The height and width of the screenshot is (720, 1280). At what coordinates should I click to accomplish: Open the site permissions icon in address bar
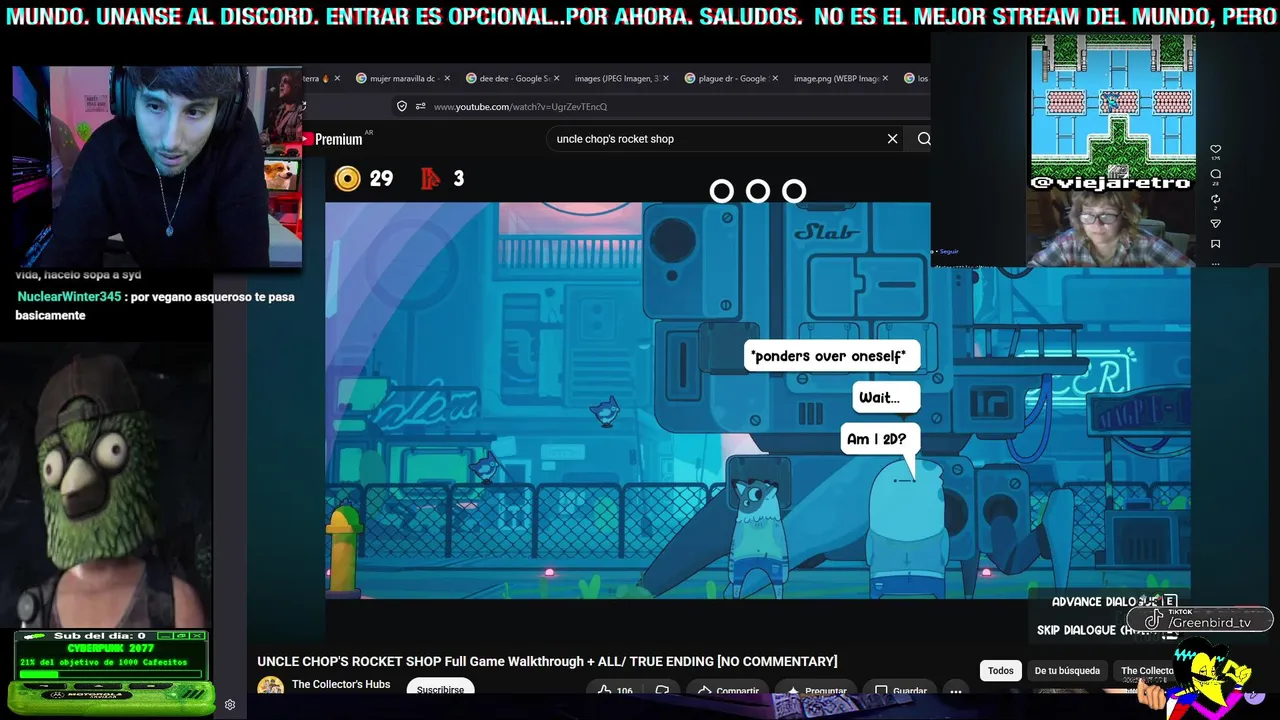pos(420,106)
